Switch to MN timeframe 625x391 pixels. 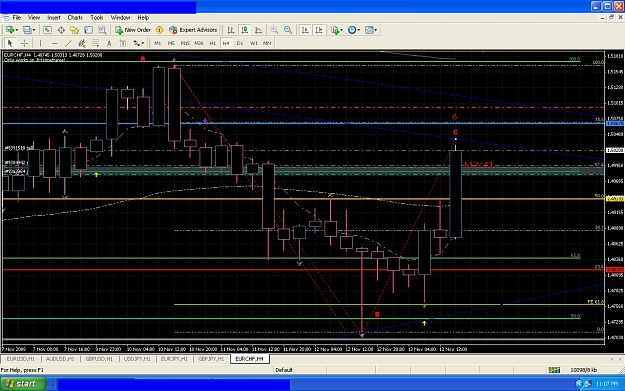click(x=267, y=43)
